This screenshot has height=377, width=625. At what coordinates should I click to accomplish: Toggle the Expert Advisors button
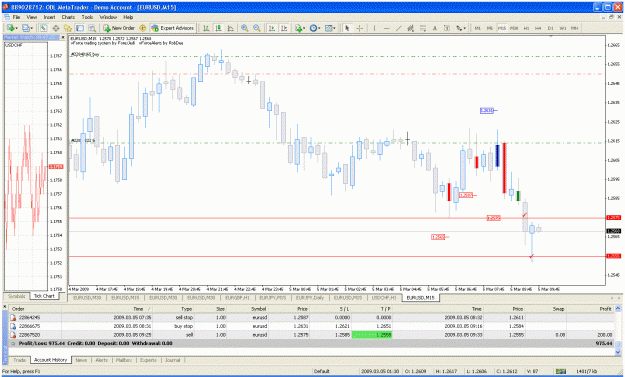tap(173, 28)
